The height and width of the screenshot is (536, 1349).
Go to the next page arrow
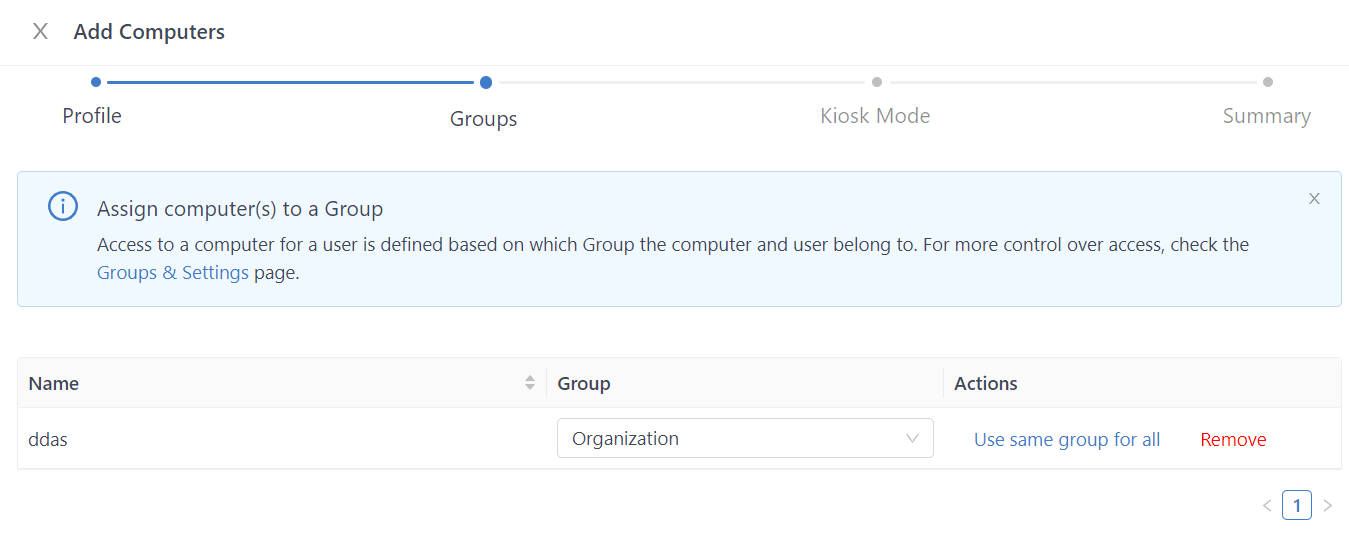point(1328,506)
